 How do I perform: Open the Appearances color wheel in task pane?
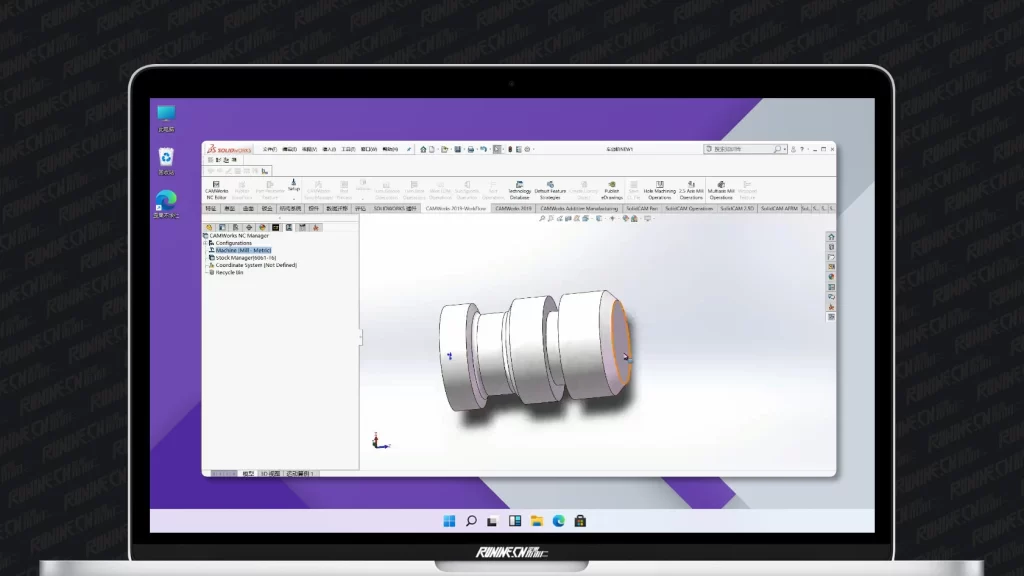pos(830,277)
